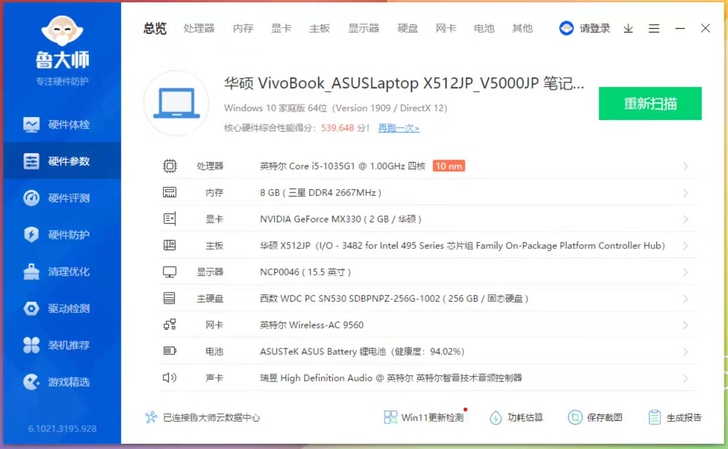Expand the ASUS Battery row chevron
The height and width of the screenshot is (449, 728).
pos(685,352)
